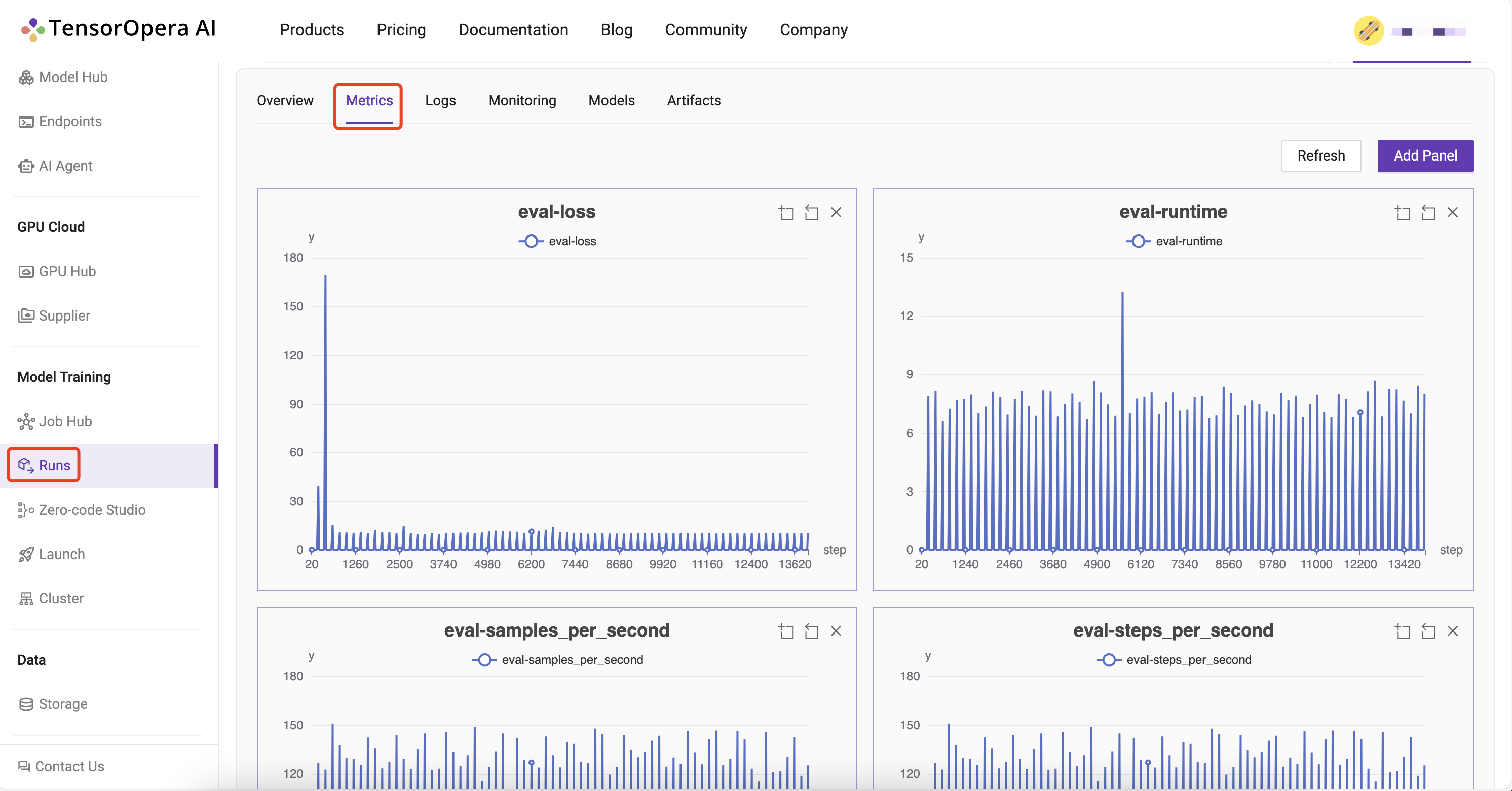1512x791 pixels.
Task: Close the eval-samples_per_second panel
Action: (836, 631)
